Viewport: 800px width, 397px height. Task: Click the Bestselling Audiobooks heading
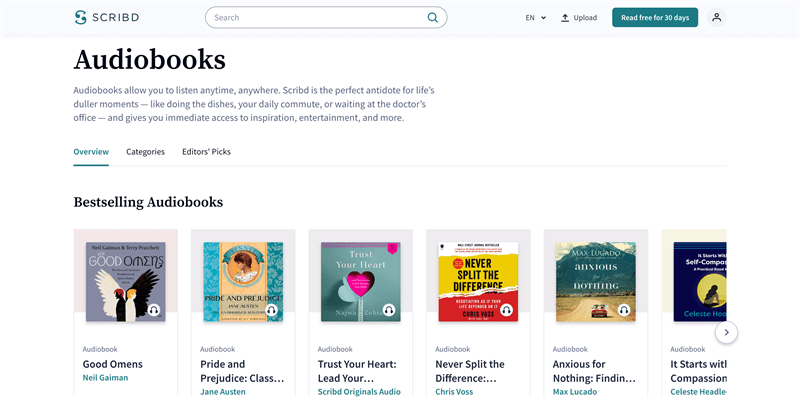click(x=148, y=202)
